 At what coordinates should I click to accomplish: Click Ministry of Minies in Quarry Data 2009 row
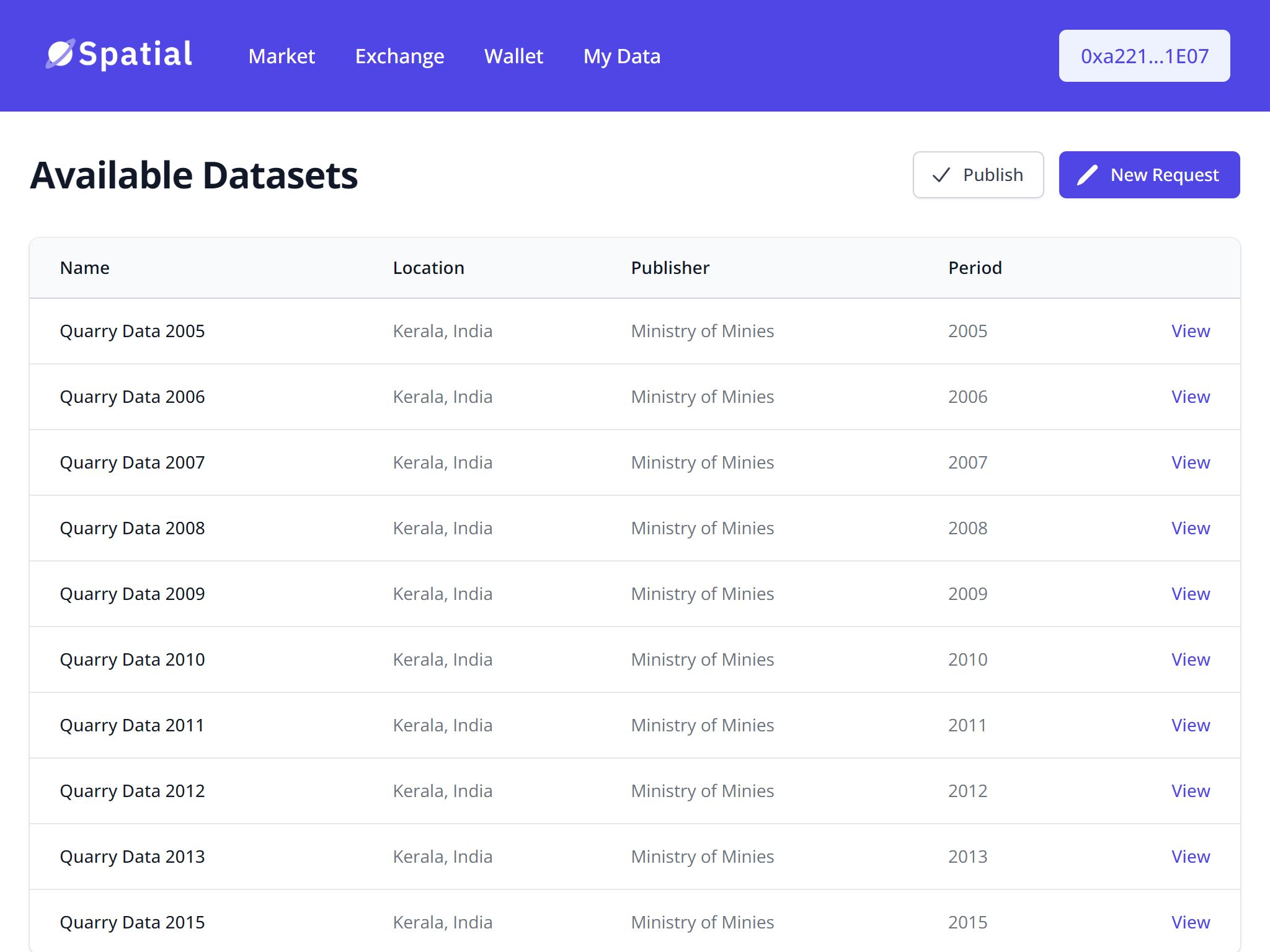click(x=703, y=594)
